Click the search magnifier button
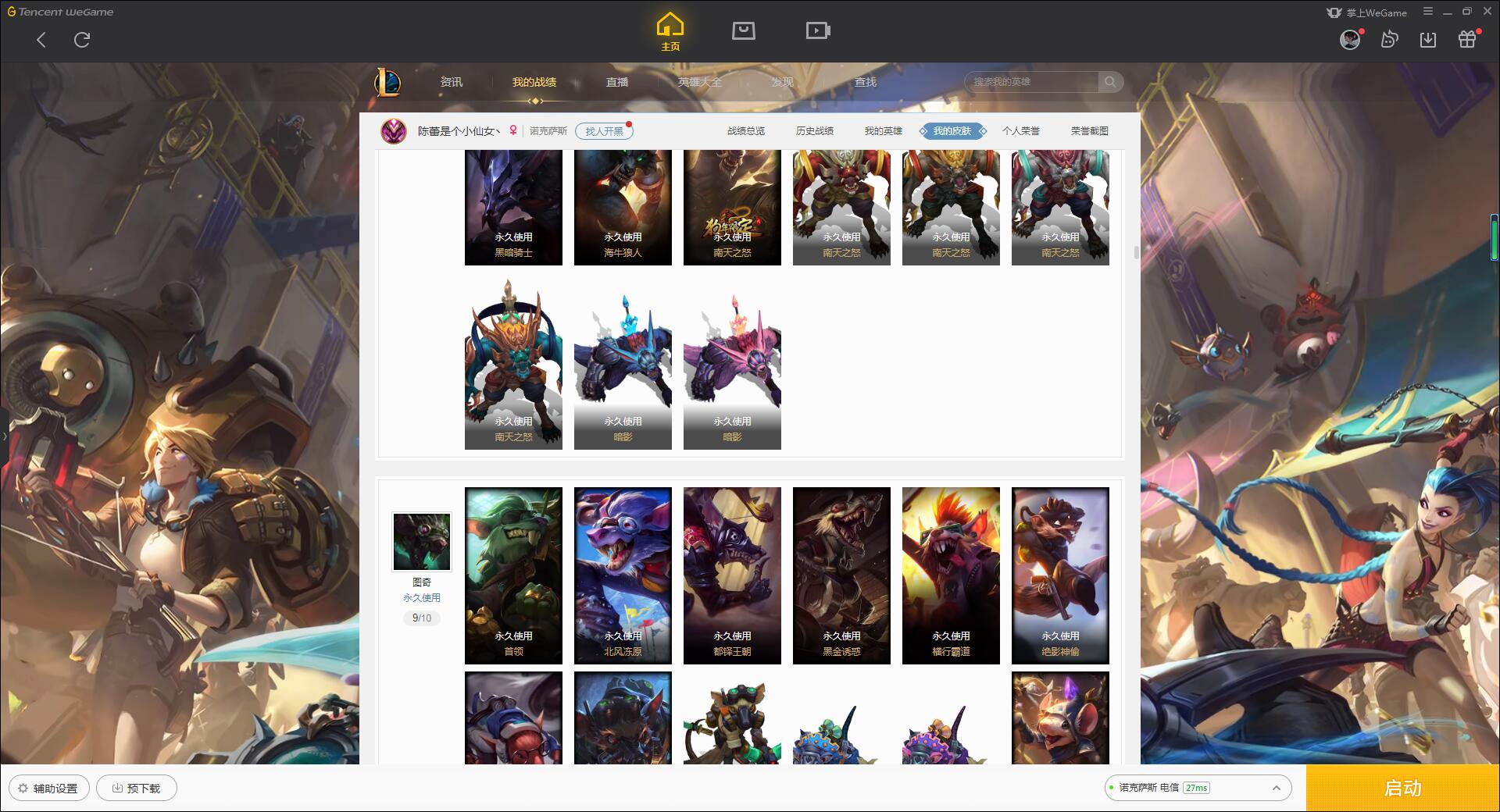This screenshot has width=1500, height=812. pyautogui.click(x=1110, y=82)
